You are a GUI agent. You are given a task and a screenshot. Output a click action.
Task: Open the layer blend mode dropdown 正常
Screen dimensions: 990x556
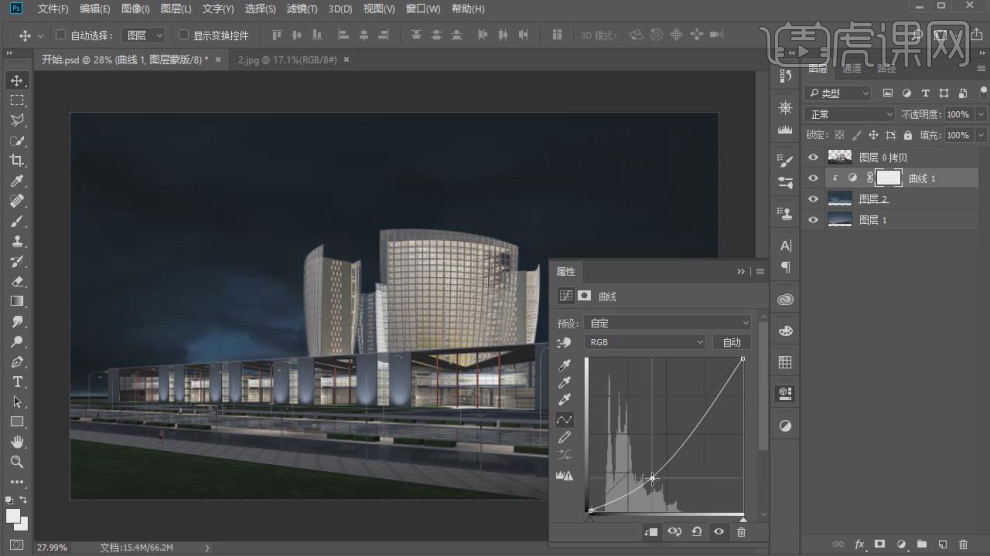850,115
